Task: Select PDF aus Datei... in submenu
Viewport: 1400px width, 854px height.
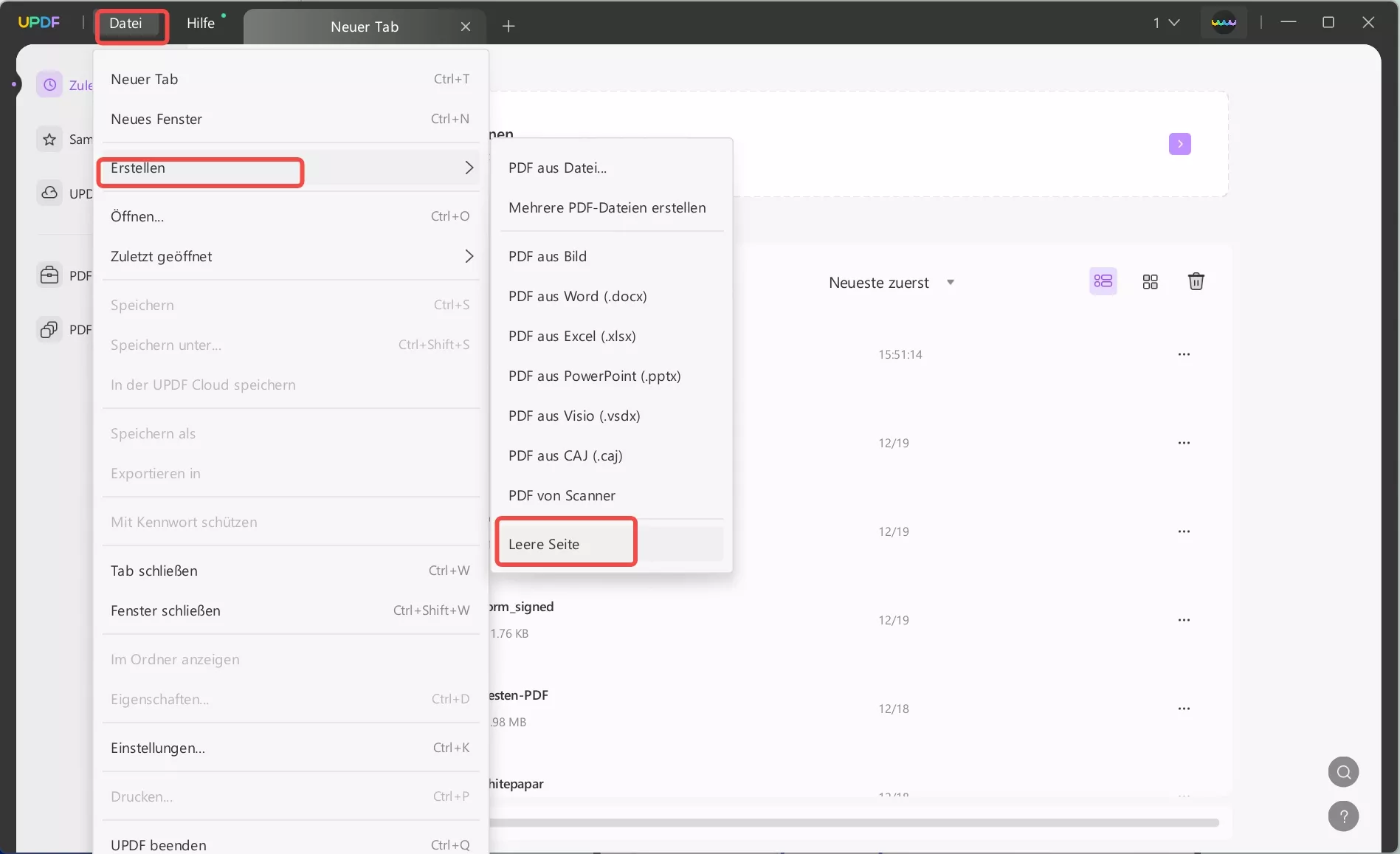Action: 611,168
